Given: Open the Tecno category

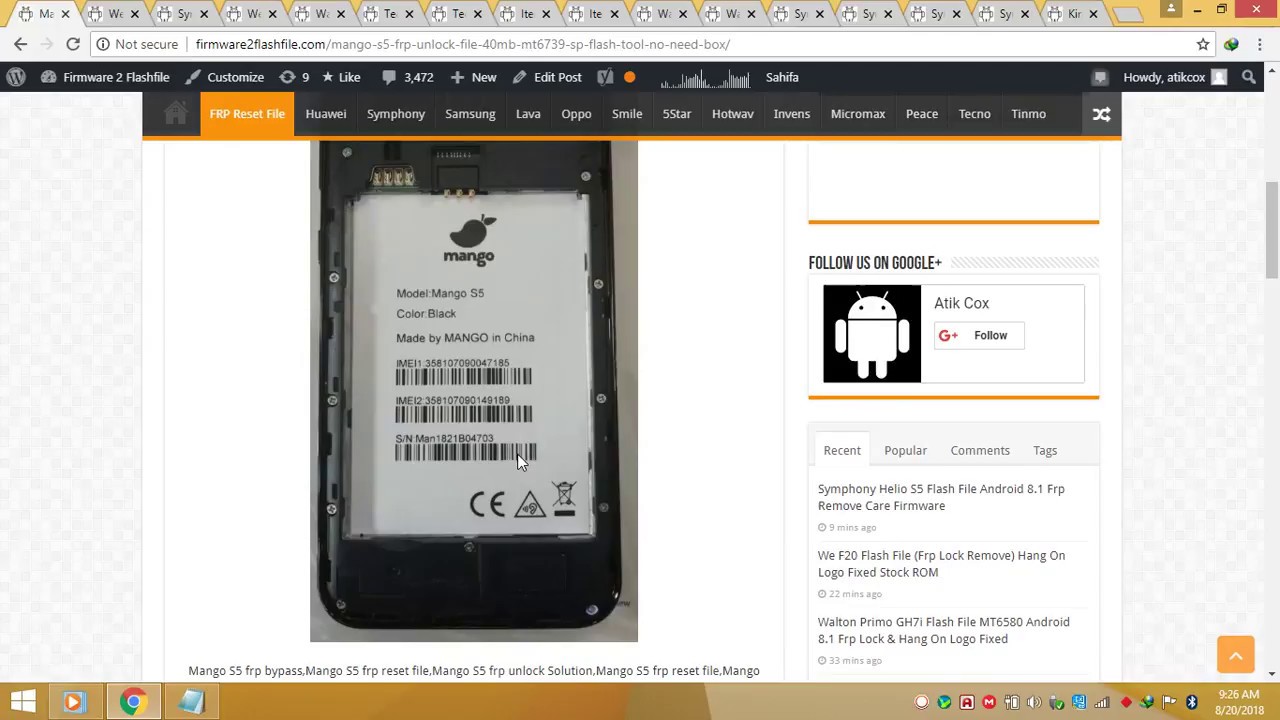Looking at the screenshot, I should coord(975,114).
